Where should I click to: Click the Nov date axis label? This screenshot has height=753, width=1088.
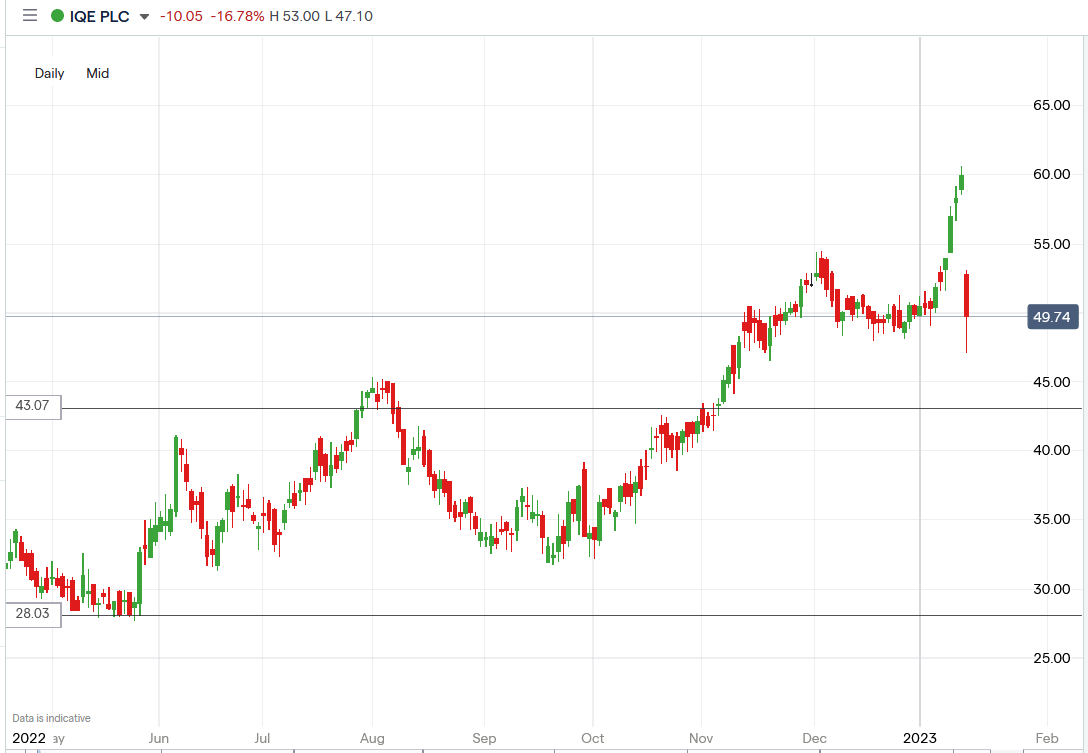(x=701, y=738)
